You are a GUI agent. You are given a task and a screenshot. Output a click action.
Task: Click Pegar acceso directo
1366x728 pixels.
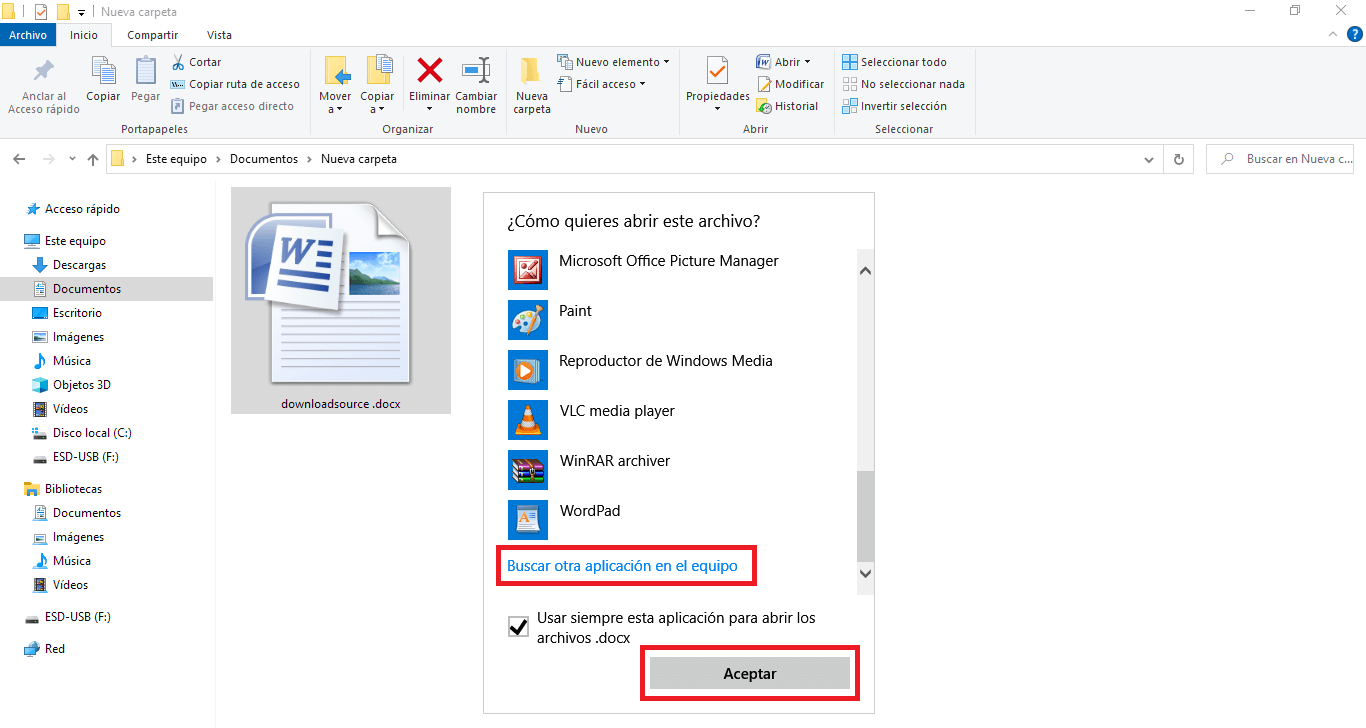(233, 106)
